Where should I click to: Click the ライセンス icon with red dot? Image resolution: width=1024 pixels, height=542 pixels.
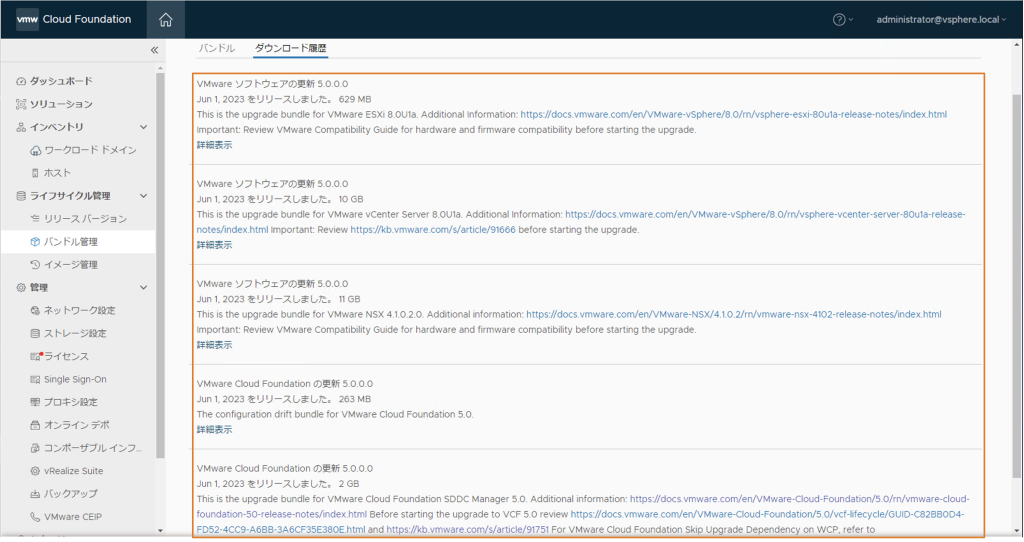[x=36, y=357]
